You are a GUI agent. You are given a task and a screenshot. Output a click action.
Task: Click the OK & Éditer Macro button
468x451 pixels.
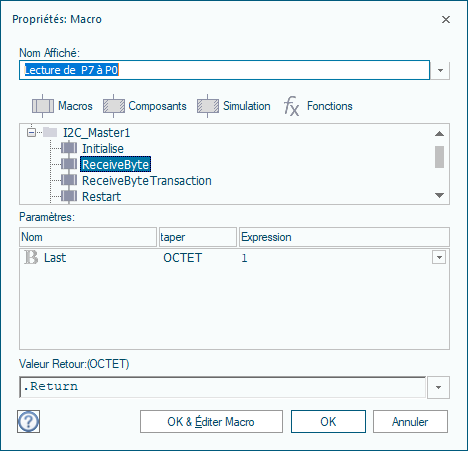(x=211, y=422)
